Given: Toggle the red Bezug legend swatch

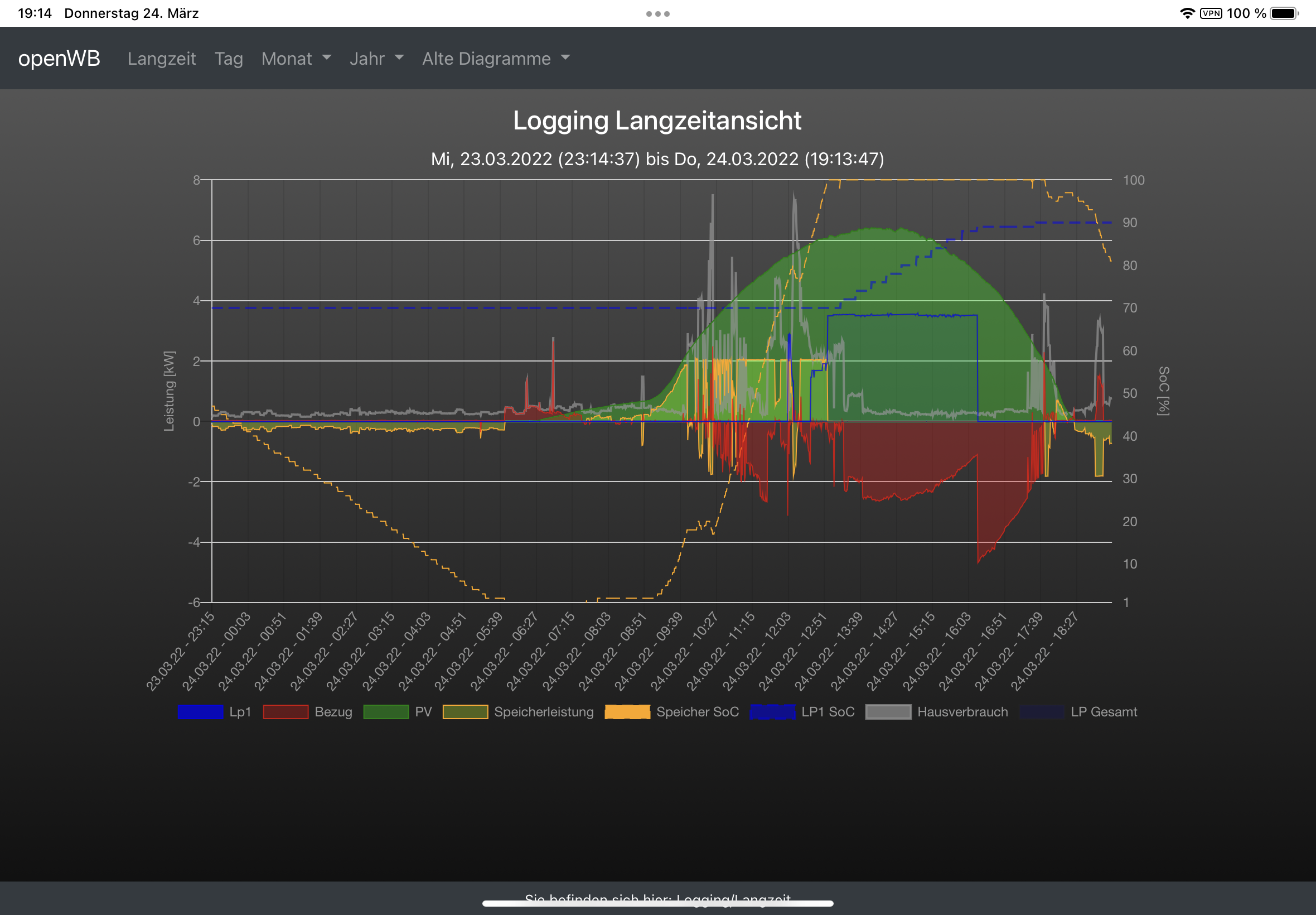Looking at the screenshot, I should click(x=286, y=711).
